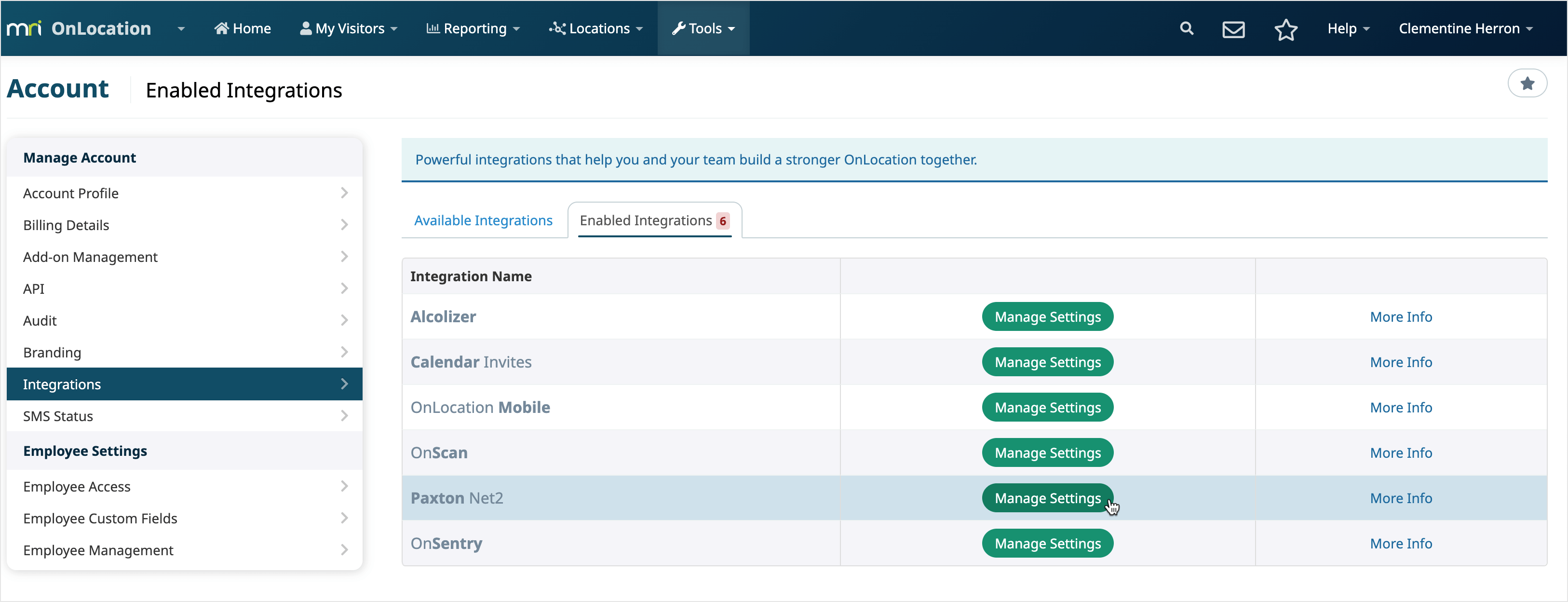Manage Settings for Paxton Net2

tap(1048, 497)
